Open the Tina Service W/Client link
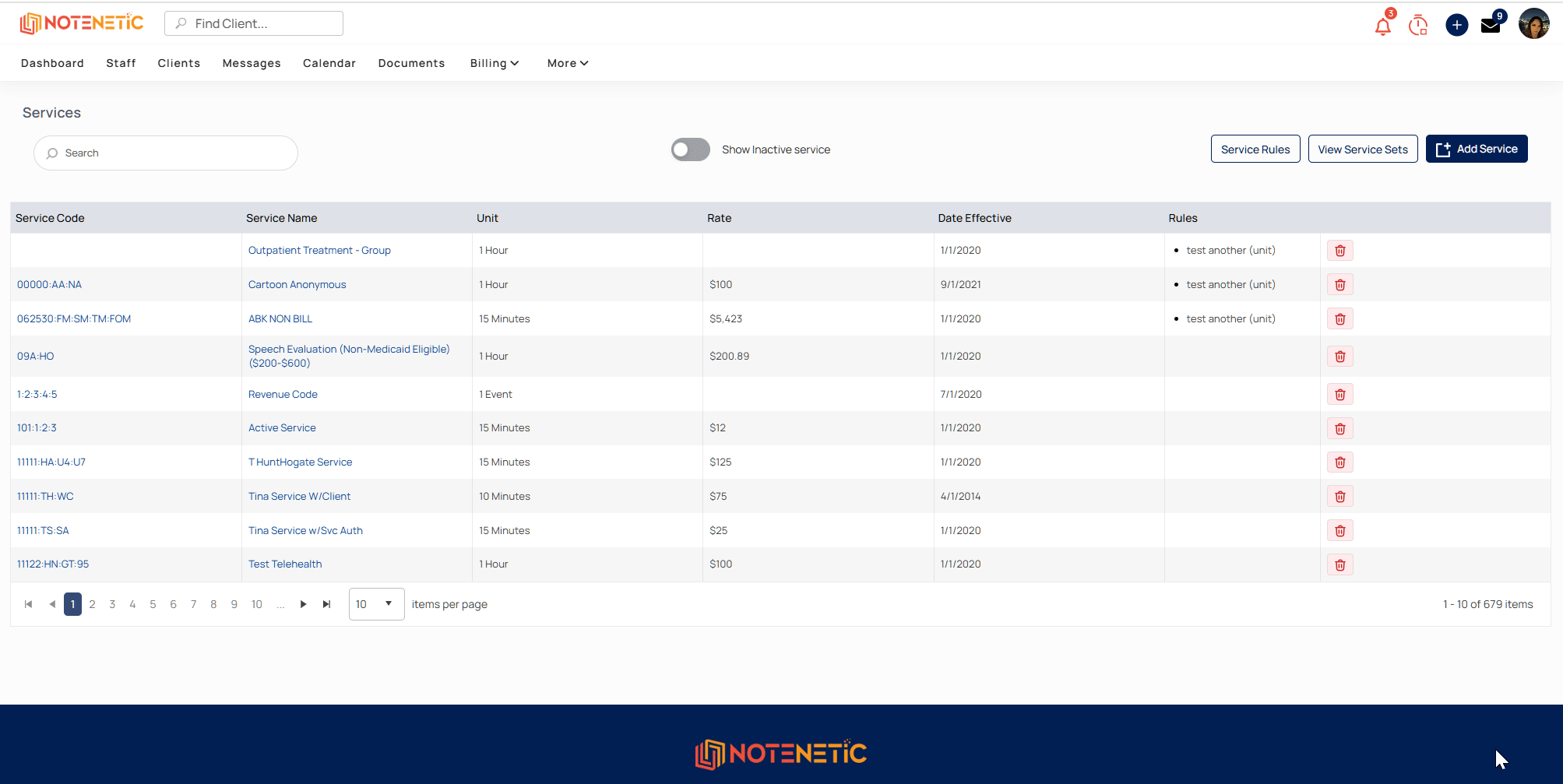Screen dimensions: 1563x784 299,497
